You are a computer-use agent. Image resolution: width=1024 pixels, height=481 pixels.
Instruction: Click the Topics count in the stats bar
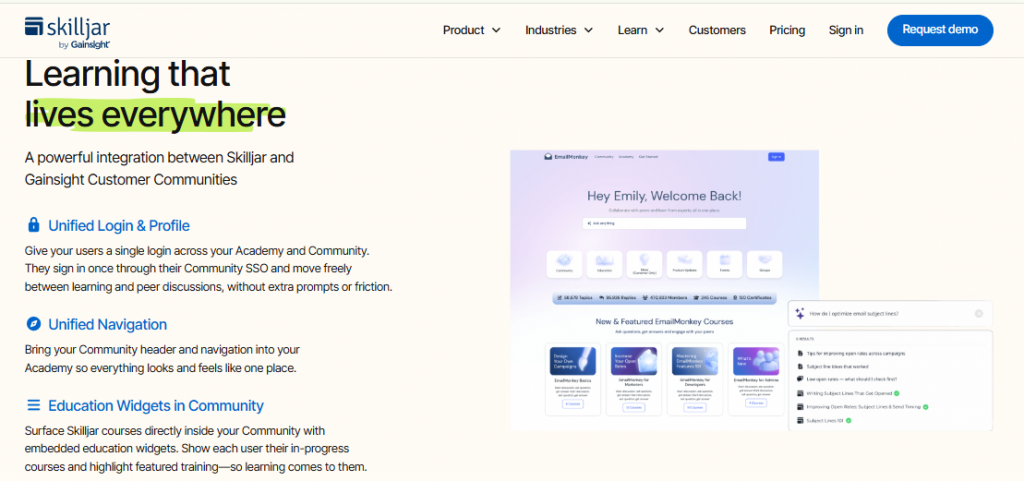point(577,298)
